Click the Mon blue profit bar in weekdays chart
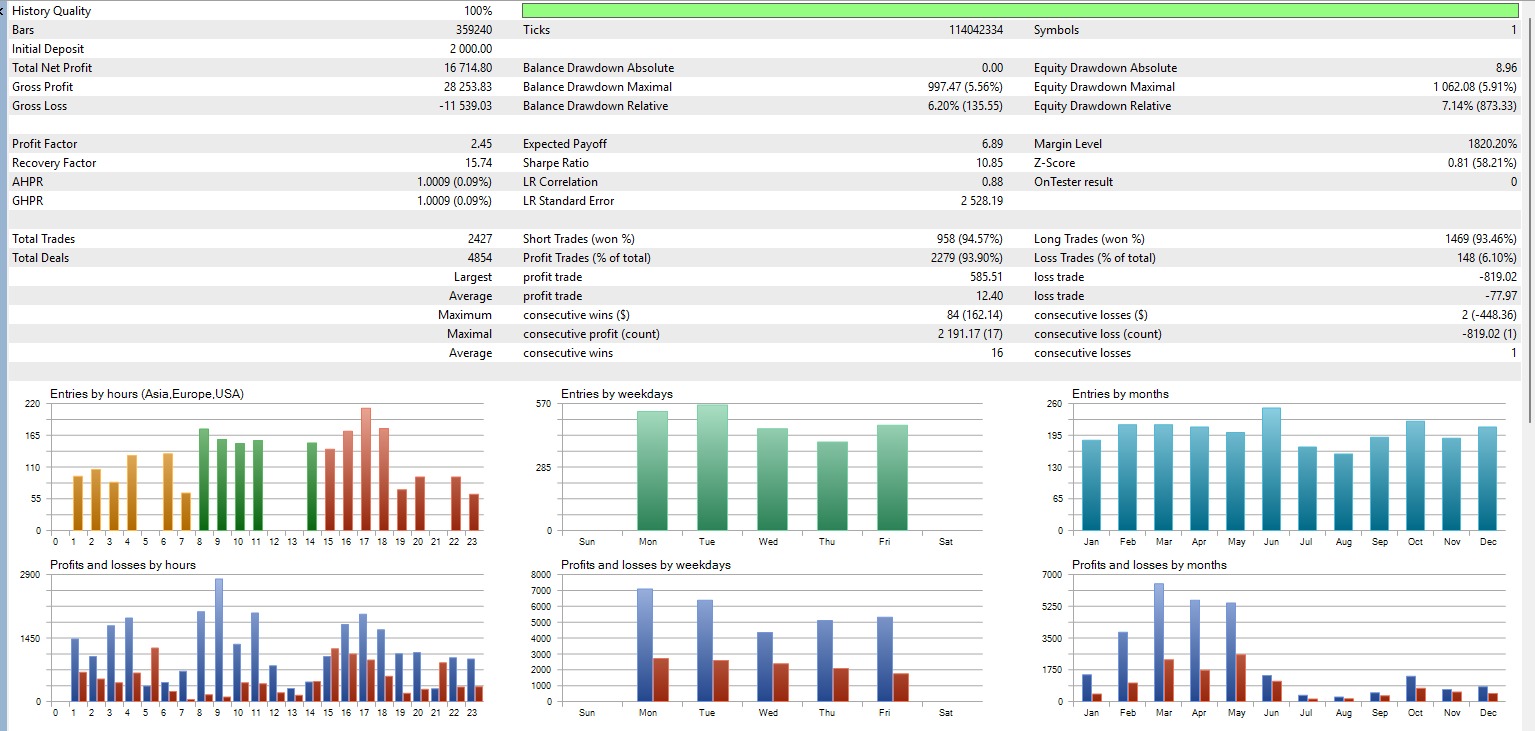 coord(645,645)
